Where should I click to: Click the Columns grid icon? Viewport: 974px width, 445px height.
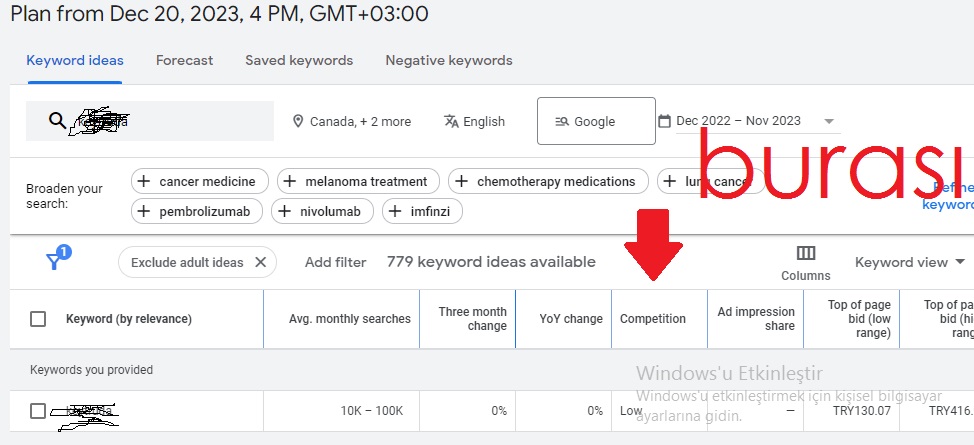click(x=806, y=253)
